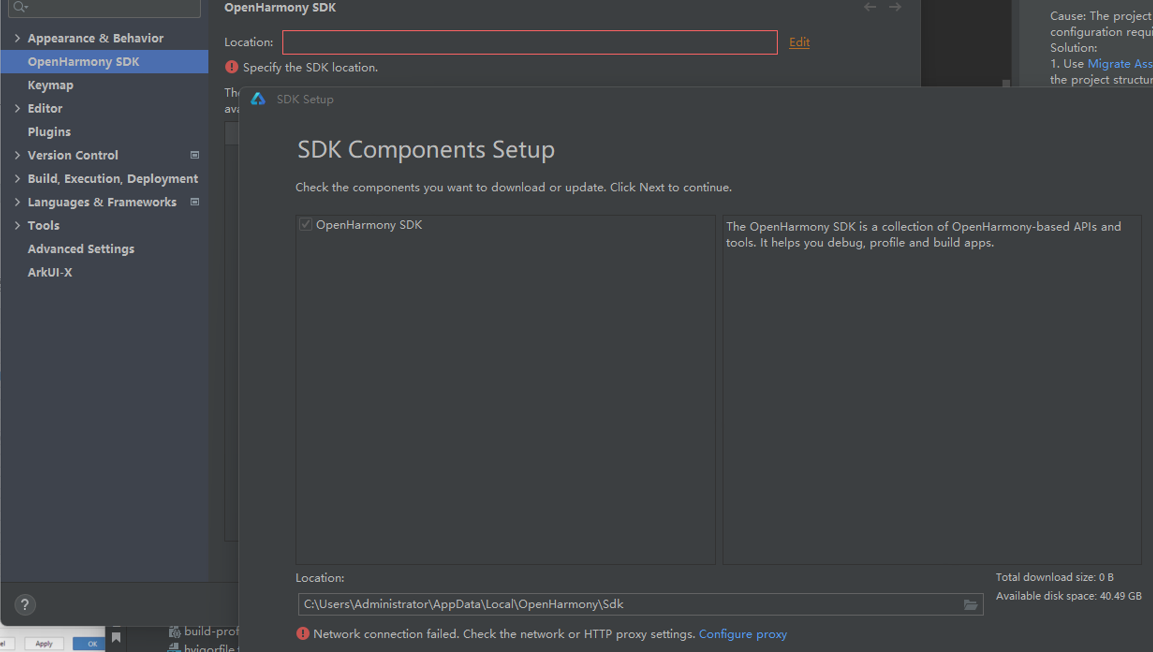Click the Migrate Assistant link in the notification
The image size is (1153, 652).
[x=1120, y=64]
